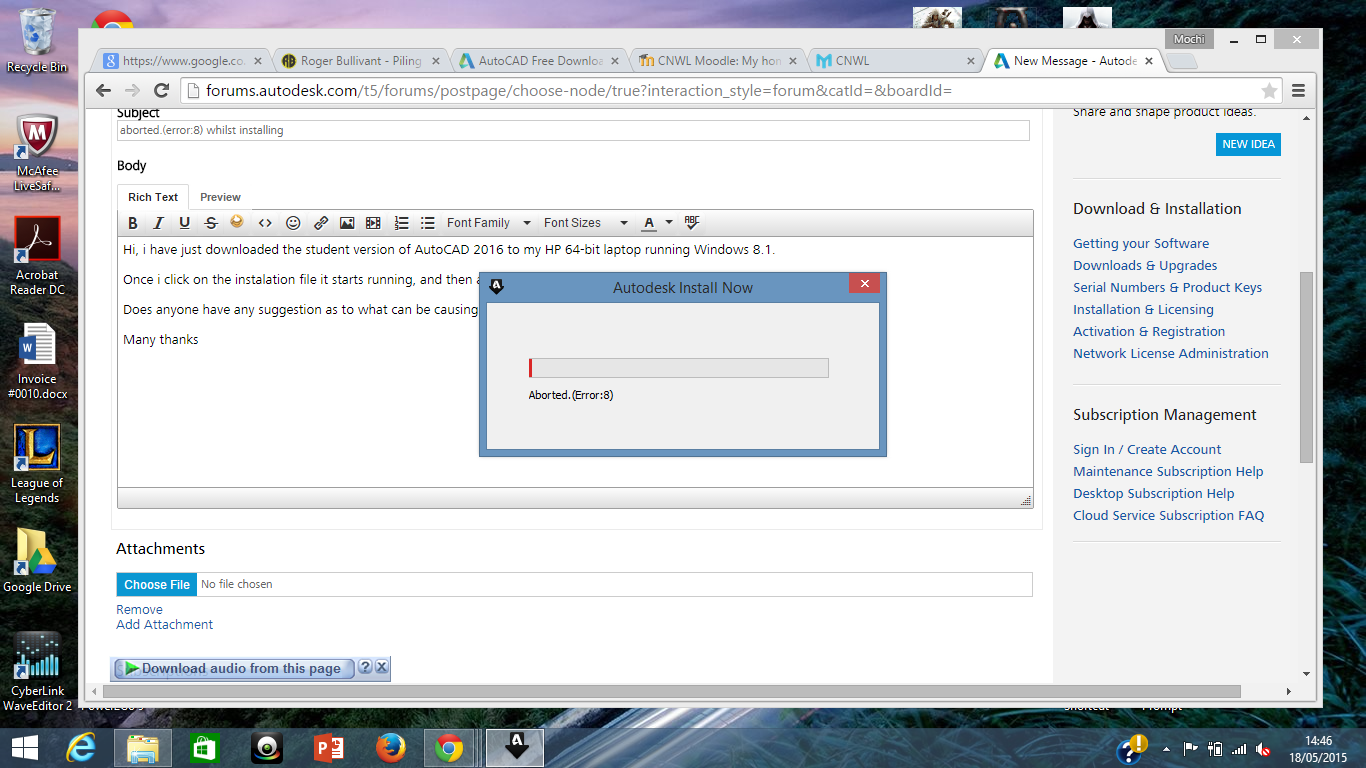Click the spoiler tag icon beside strikethrough
Screen dimensions: 1366x768
[237, 222]
